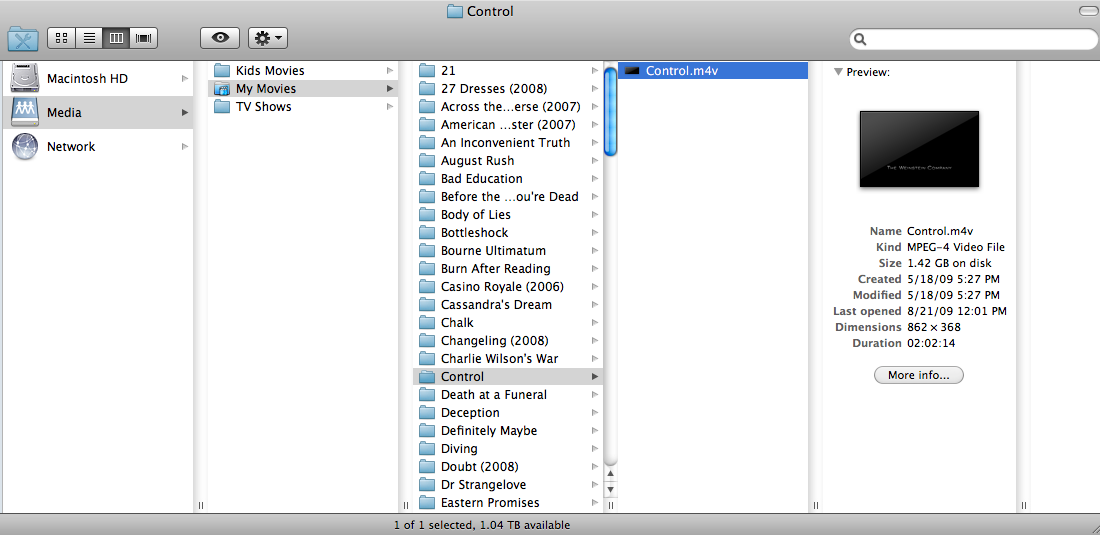This screenshot has width=1100, height=535.
Task: Click the Definitely Maybe folder icon
Action: click(x=427, y=431)
